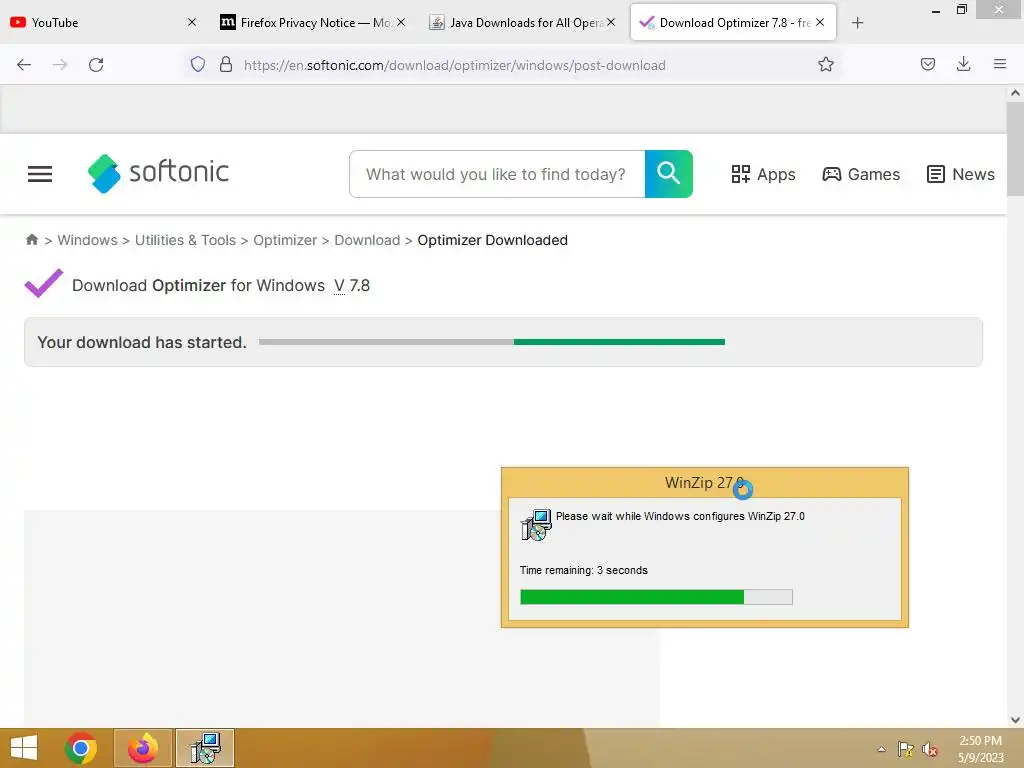Click the browser forward arrow
Image resolution: width=1024 pixels, height=768 pixels.
tap(60, 65)
